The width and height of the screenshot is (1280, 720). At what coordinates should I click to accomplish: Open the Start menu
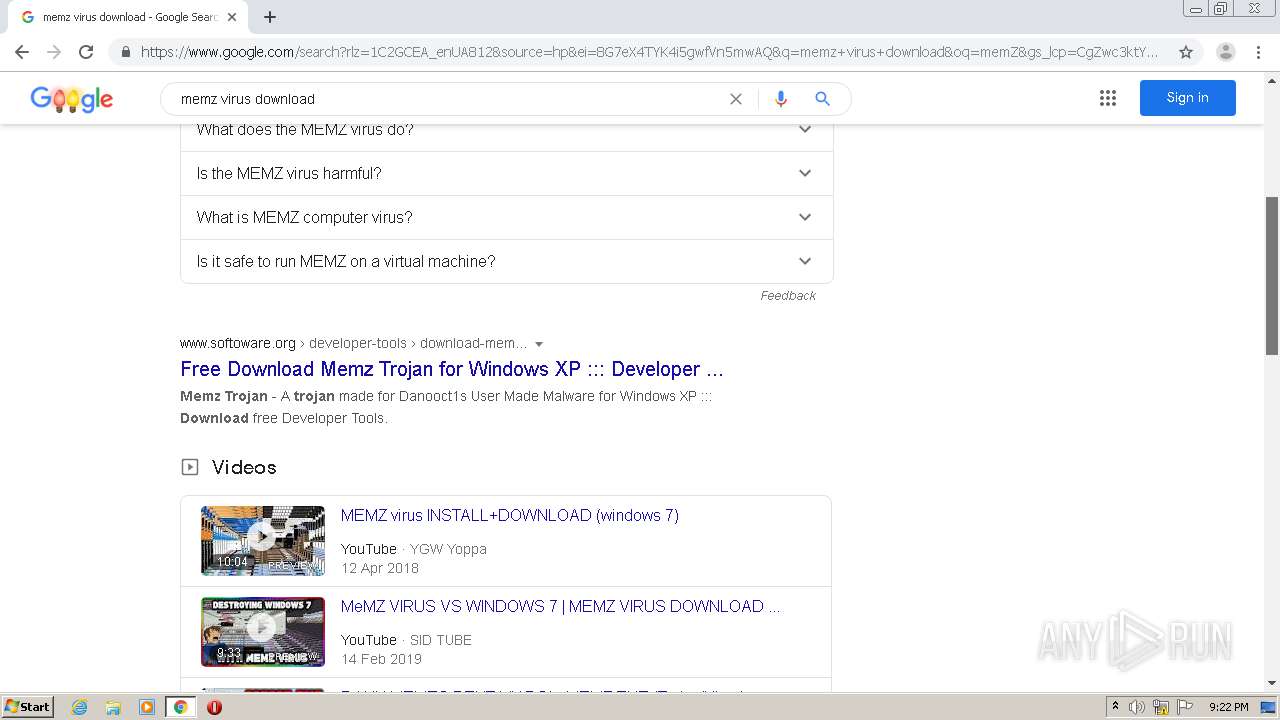tap(28, 707)
